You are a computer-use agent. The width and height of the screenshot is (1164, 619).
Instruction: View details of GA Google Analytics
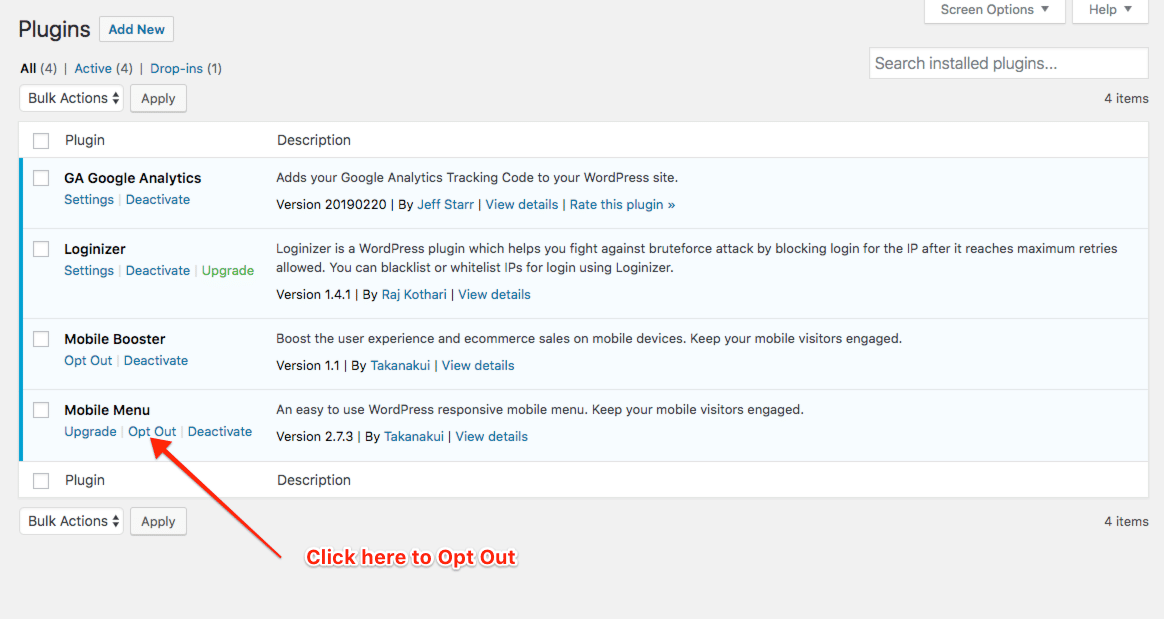[x=522, y=205]
